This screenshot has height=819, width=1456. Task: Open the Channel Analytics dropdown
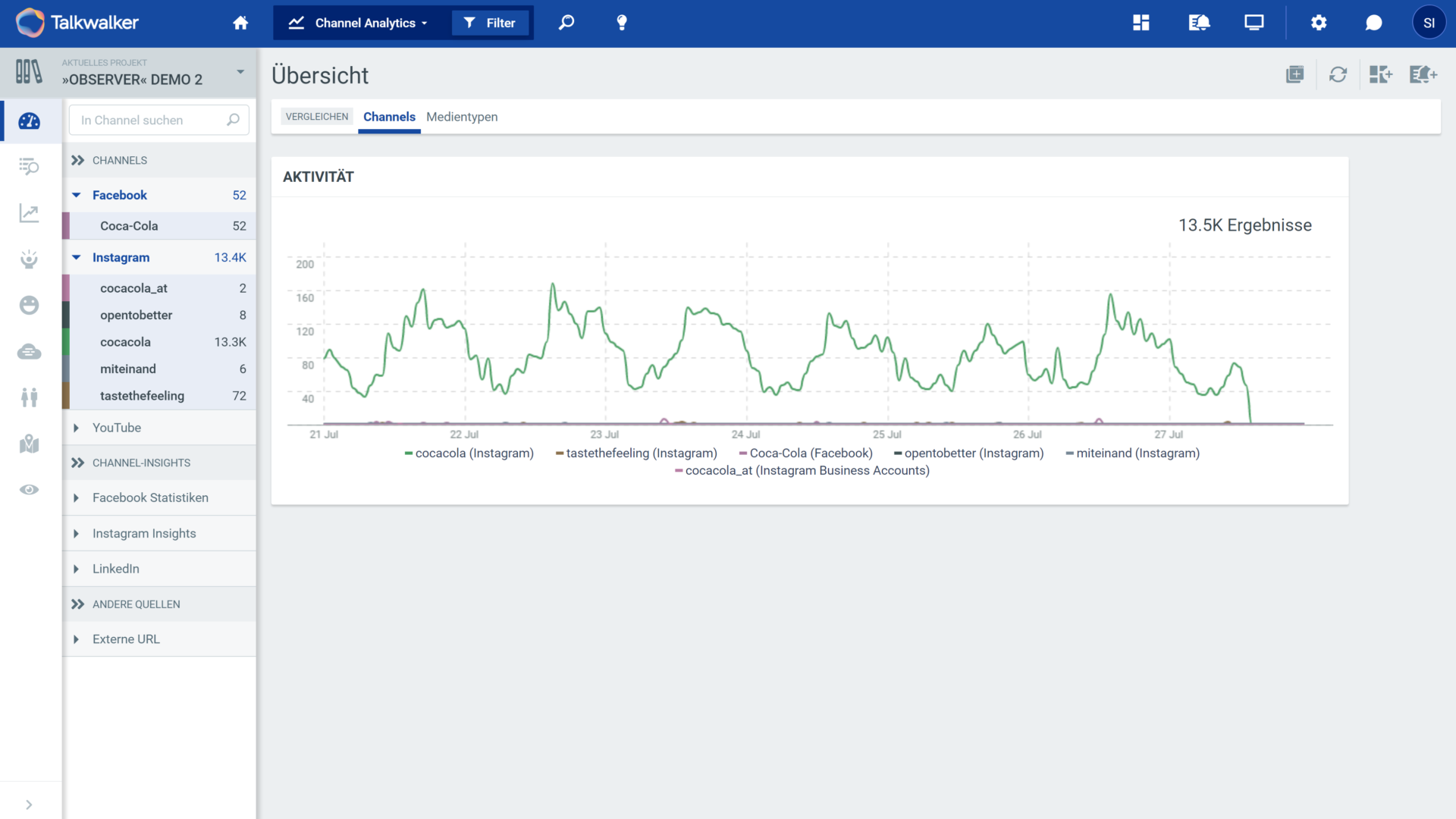tap(358, 23)
